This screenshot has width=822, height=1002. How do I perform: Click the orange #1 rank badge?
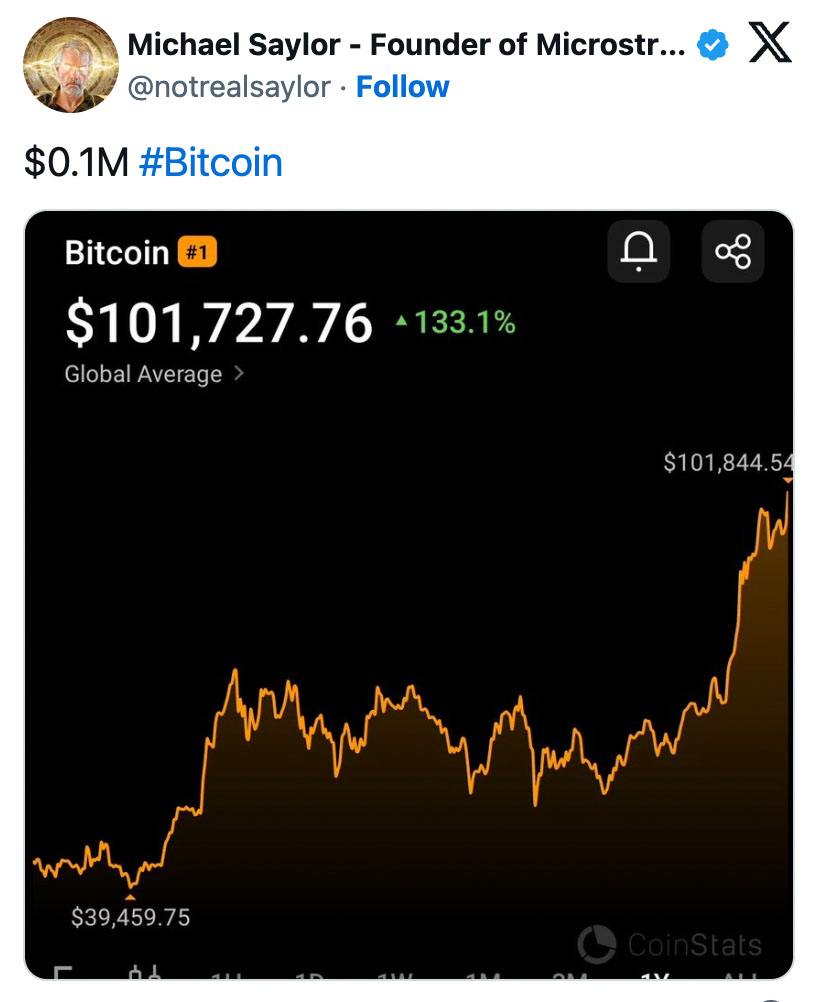pyautogui.click(x=197, y=252)
